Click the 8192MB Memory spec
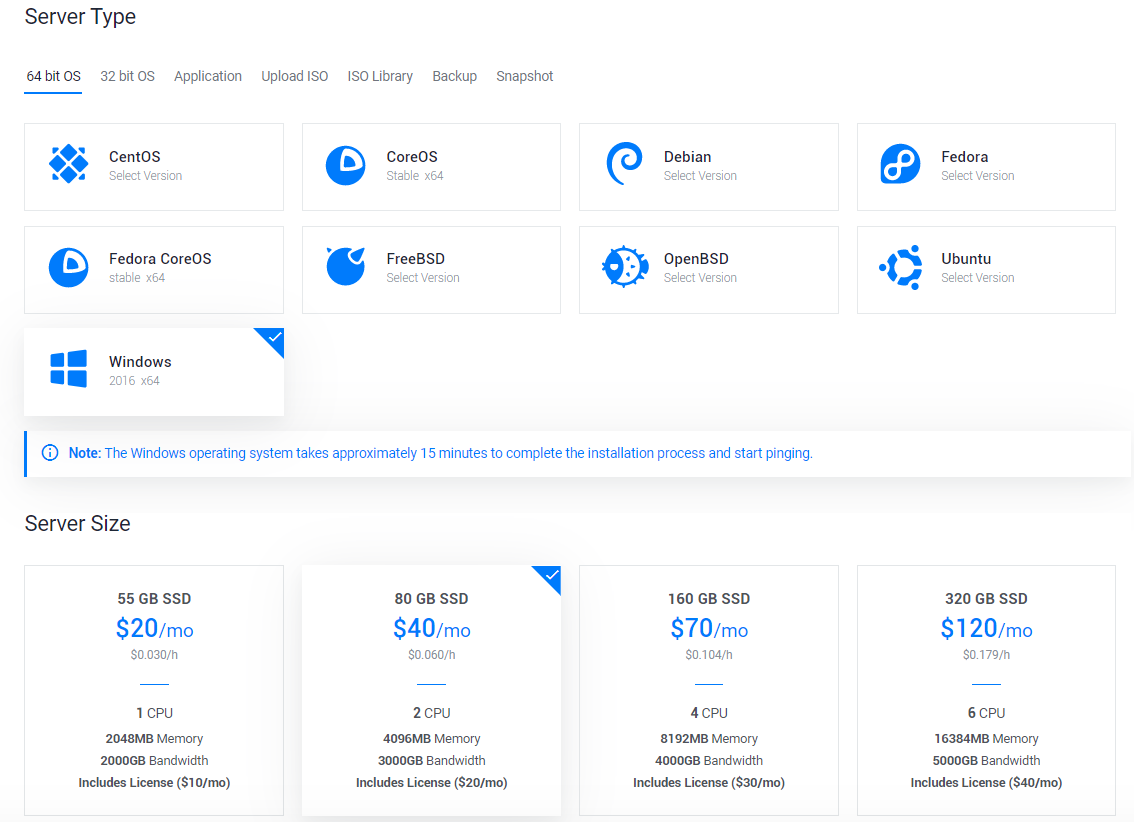1134x822 pixels. pyautogui.click(x=709, y=739)
